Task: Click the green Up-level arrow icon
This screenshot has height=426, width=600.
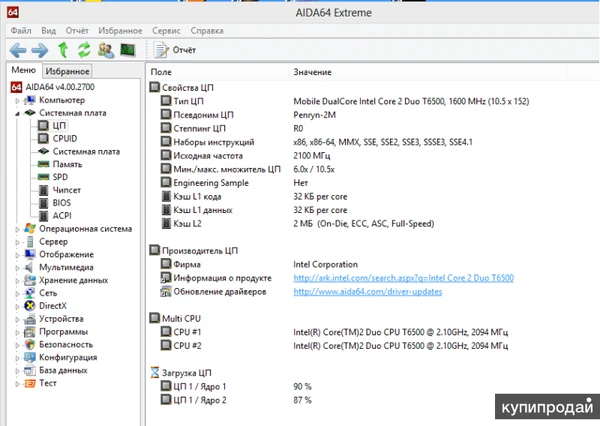Action: pos(63,50)
